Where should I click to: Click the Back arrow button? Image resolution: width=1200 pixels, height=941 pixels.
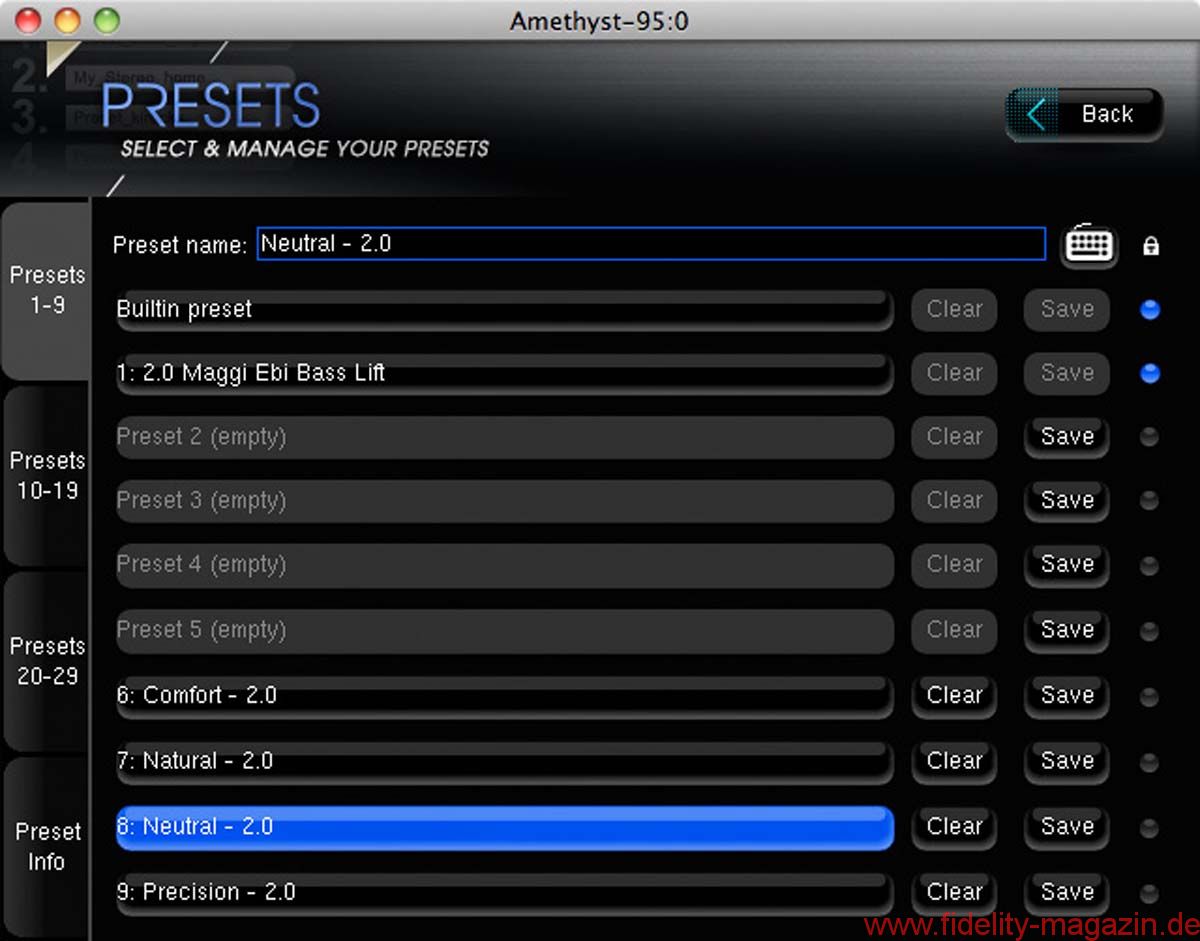coord(1084,115)
